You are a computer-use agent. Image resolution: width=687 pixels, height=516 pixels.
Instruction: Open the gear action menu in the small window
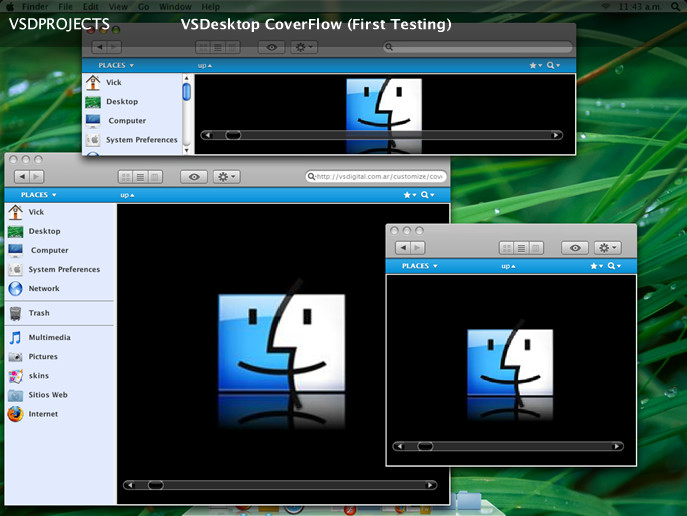pos(608,248)
